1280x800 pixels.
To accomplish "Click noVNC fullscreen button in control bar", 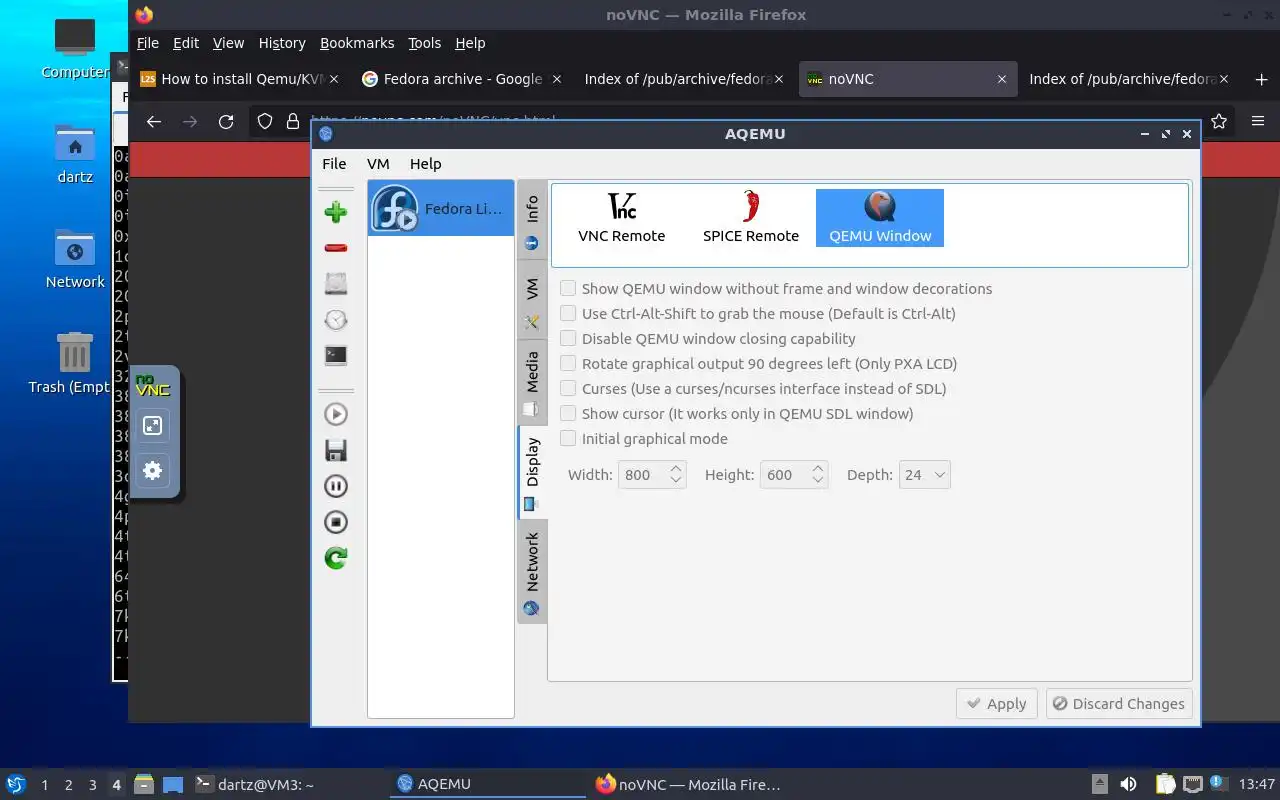I will point(153,426).
